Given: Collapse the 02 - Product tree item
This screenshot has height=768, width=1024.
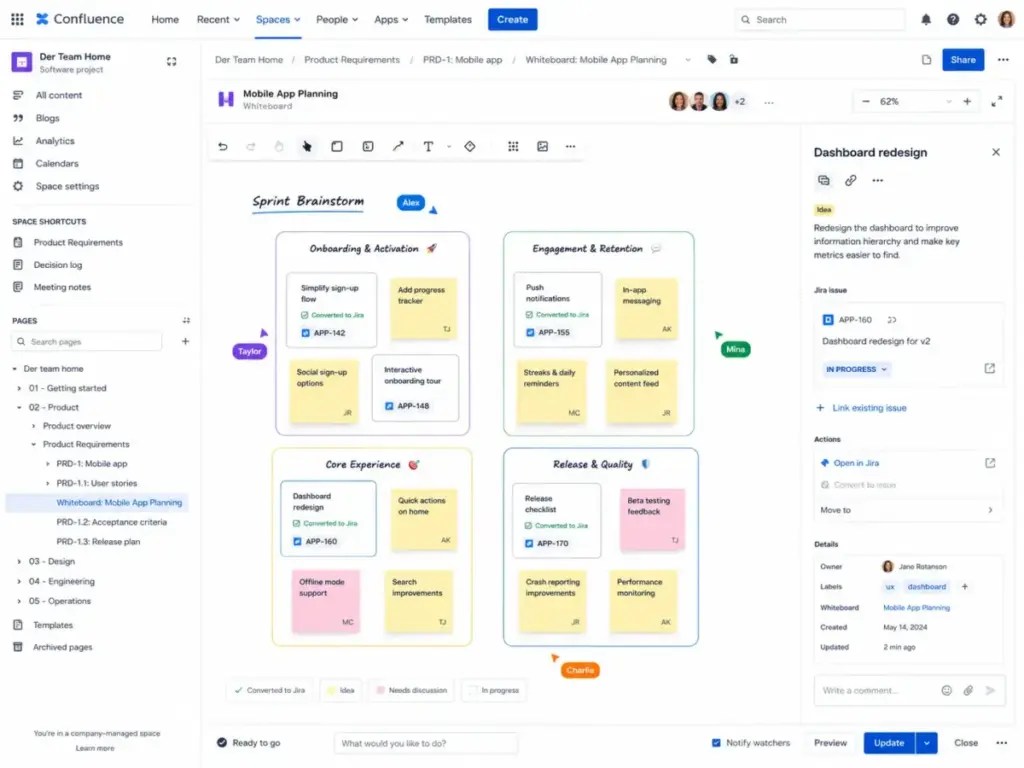Looking at the screenshot, I should pos(19,407).
